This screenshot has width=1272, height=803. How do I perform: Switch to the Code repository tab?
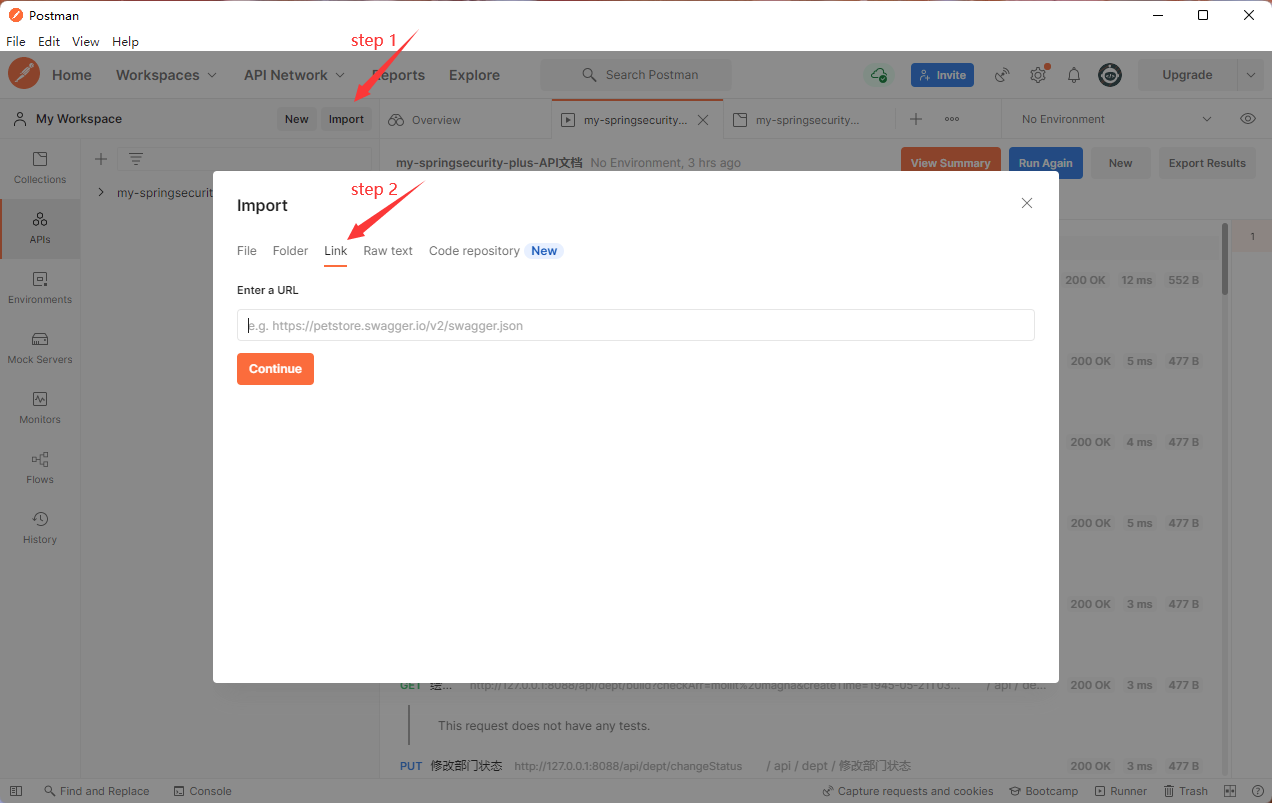coord(474,251)
